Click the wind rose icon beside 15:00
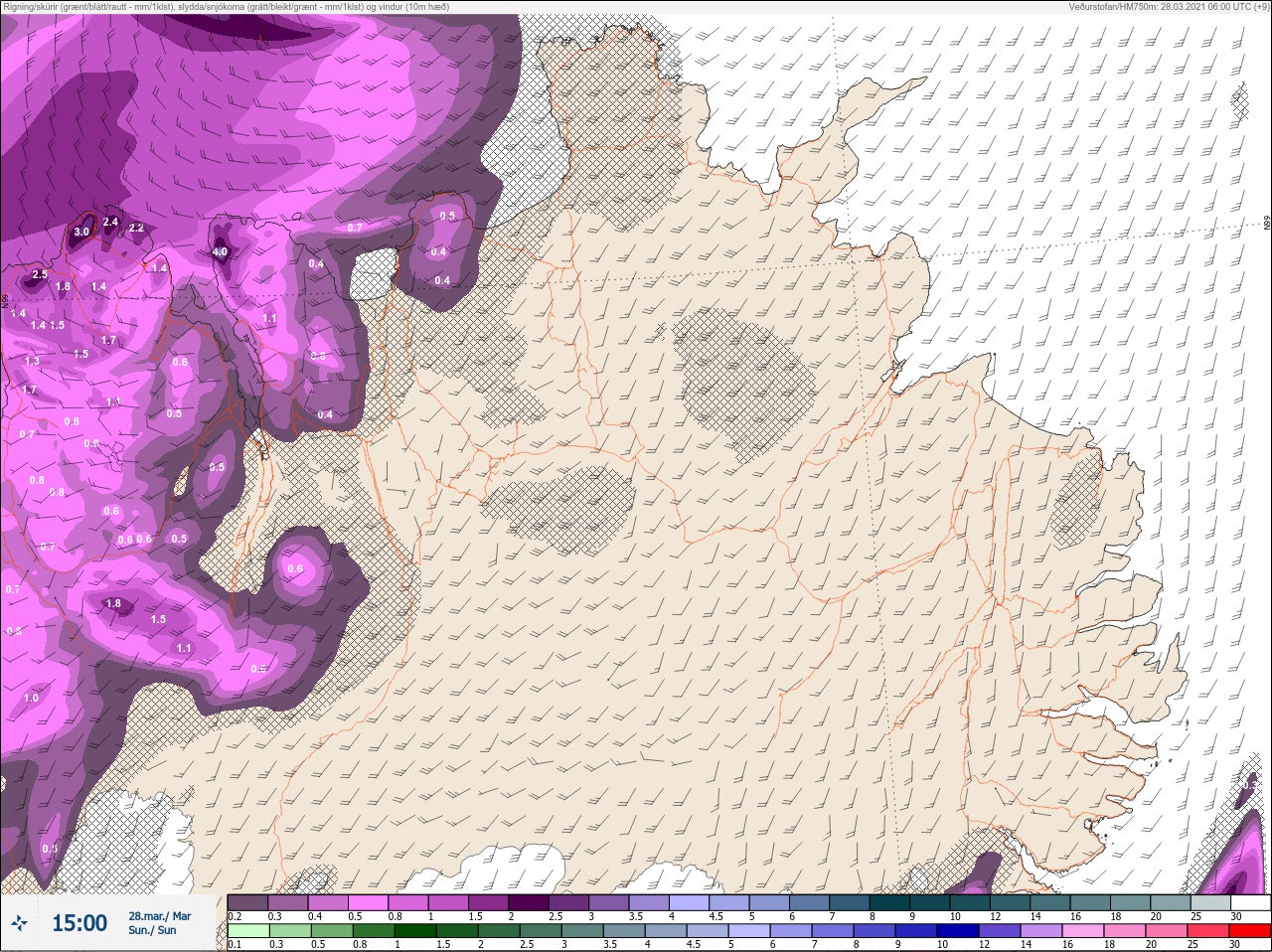Viewport: 1272px width, 952px height. tap(21, 923)
